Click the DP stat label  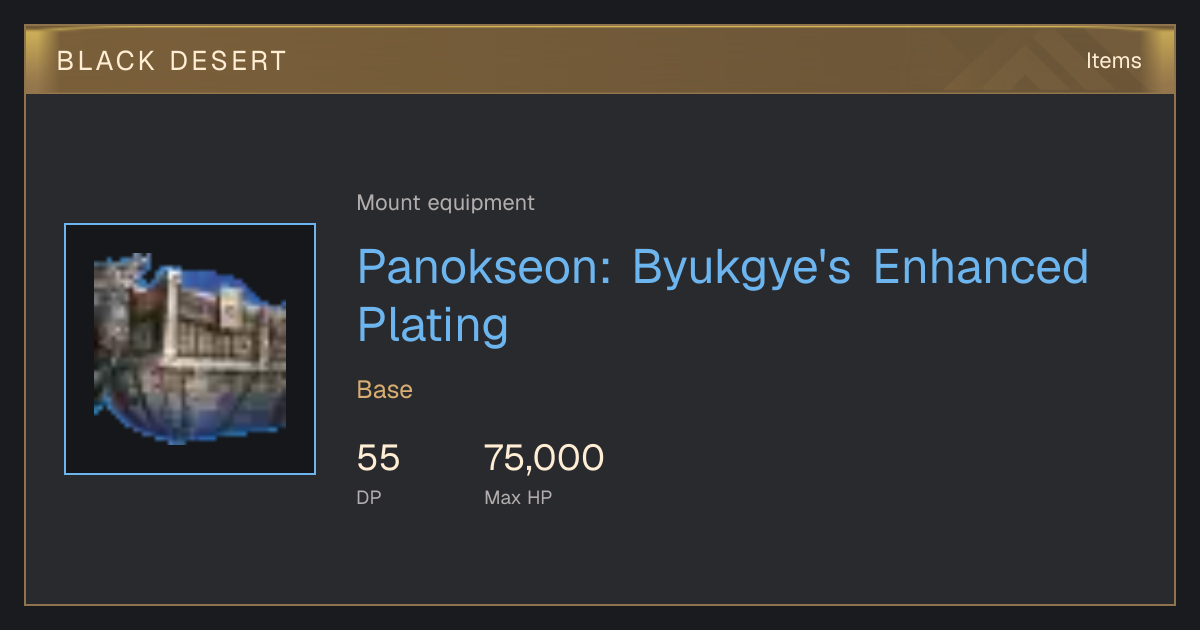[x=369, y=497]
